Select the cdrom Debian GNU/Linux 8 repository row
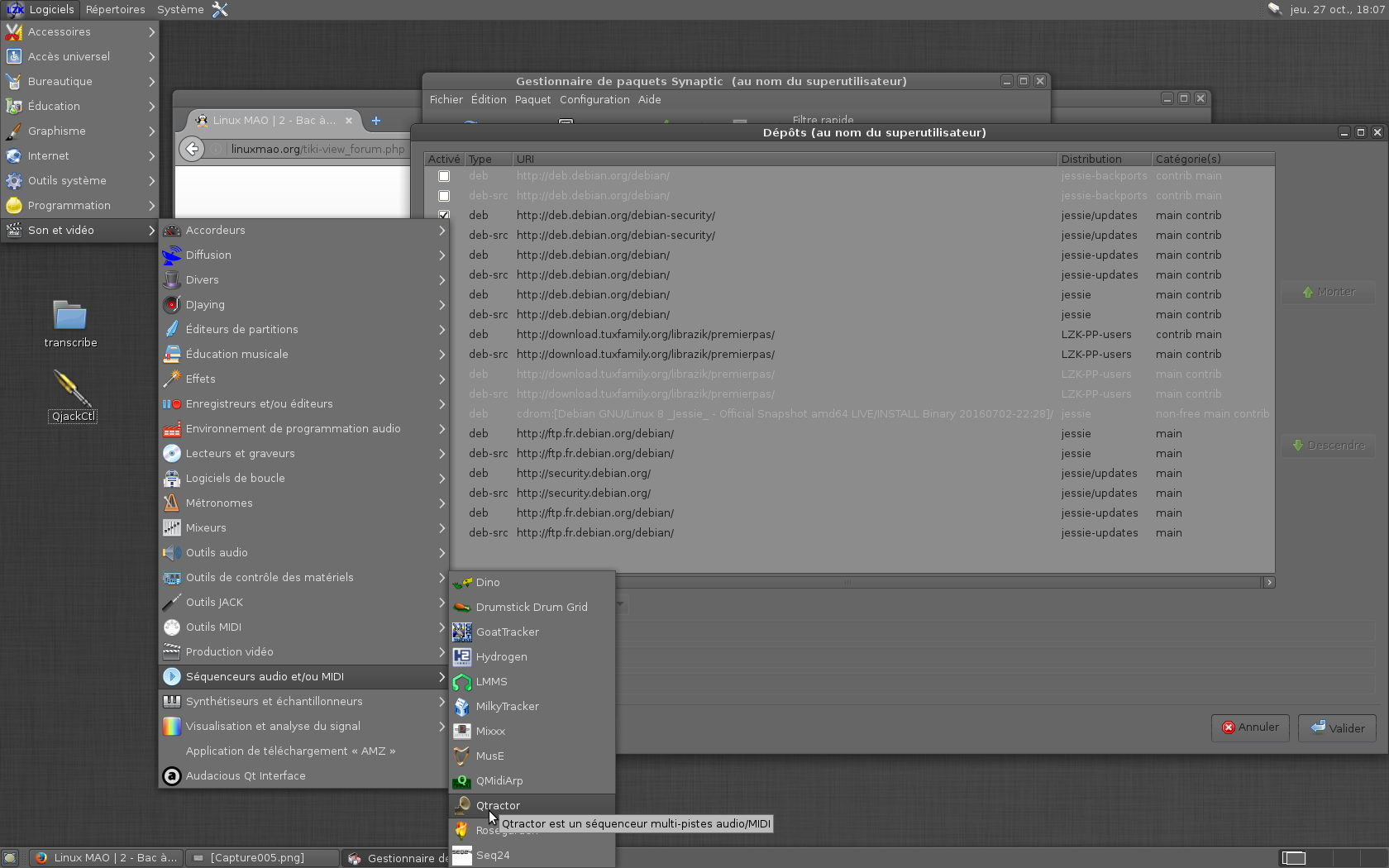The image size is (1389, 868). (x=849, y=413)
